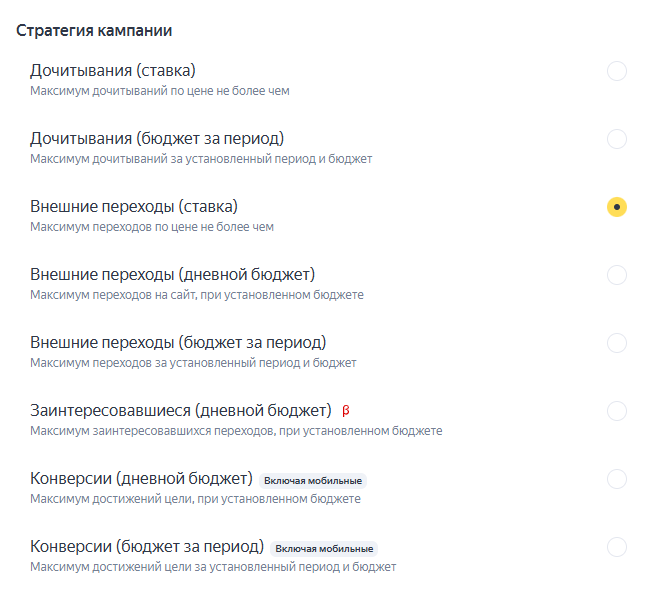The height and width of the screenshot is (598, 657).
Task: Enable Внешние переходы (бюджет за период) radio
Action: click(x=617, y=343)
